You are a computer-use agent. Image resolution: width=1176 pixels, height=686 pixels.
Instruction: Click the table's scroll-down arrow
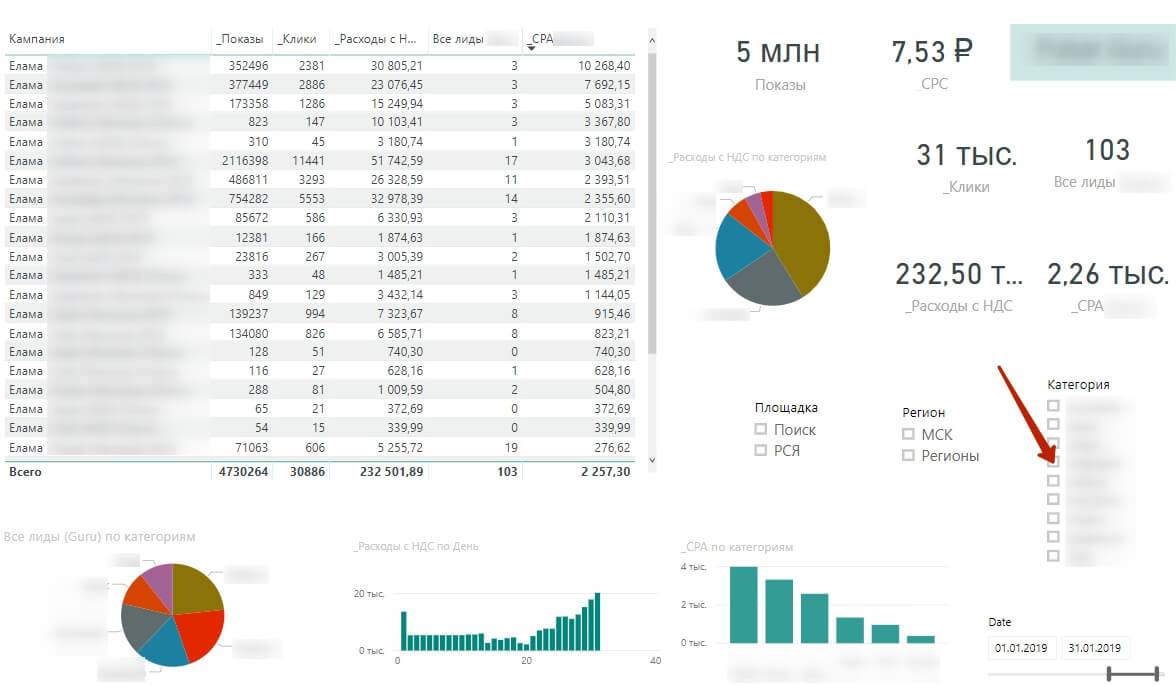click(652, 460)
